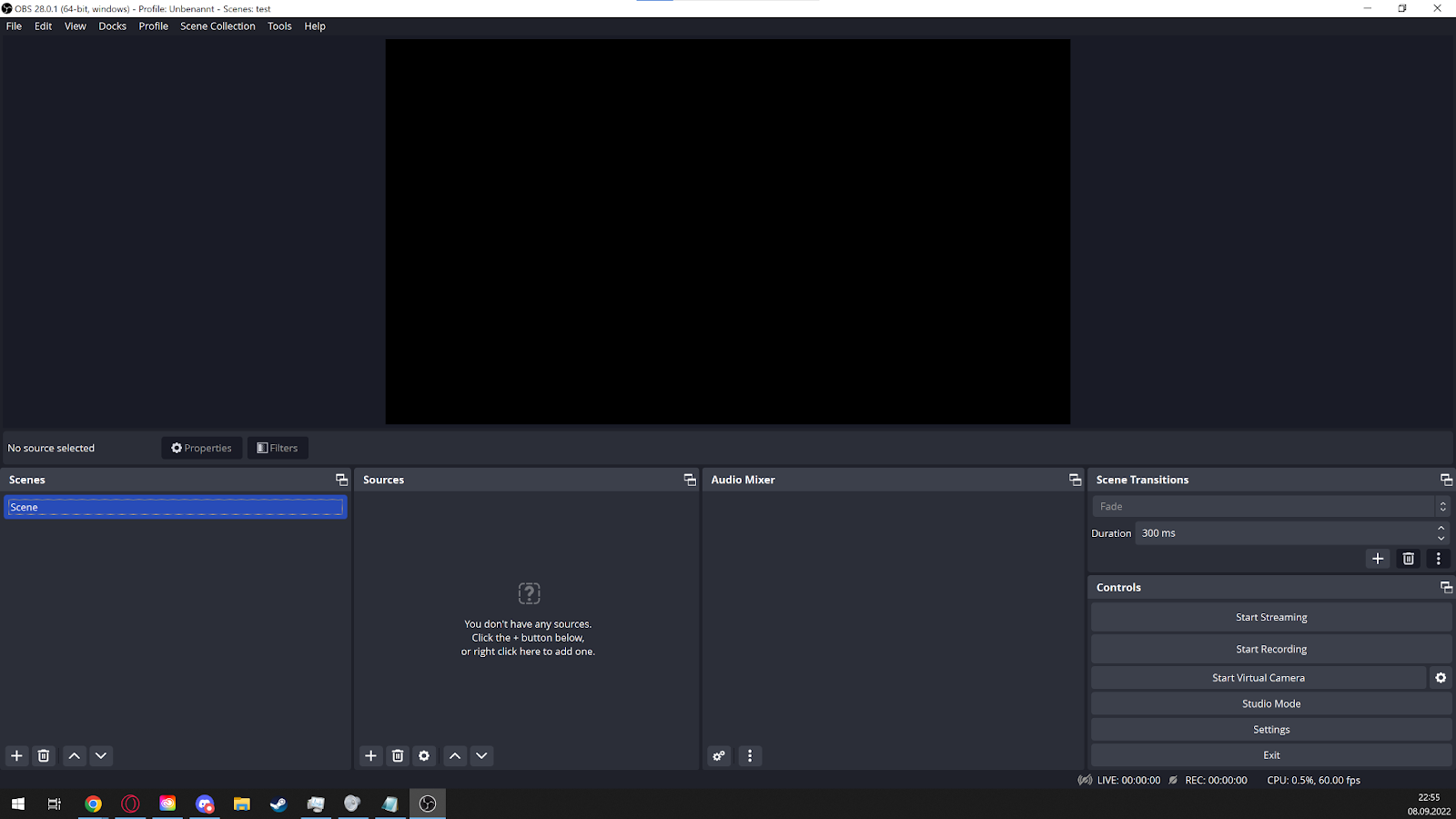Open source properties gear in Sources panel
Screen dimensions: 1456x819
pos(424,755)
